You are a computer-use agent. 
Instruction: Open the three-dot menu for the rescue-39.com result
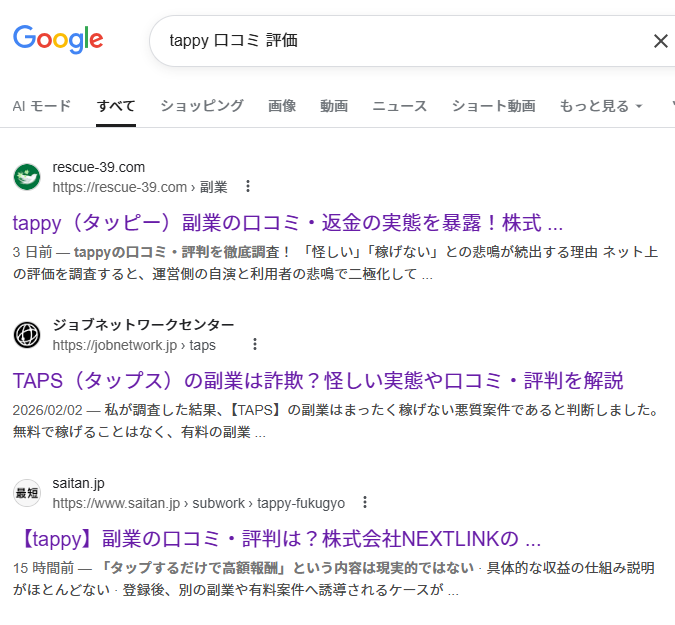[248, 186]
